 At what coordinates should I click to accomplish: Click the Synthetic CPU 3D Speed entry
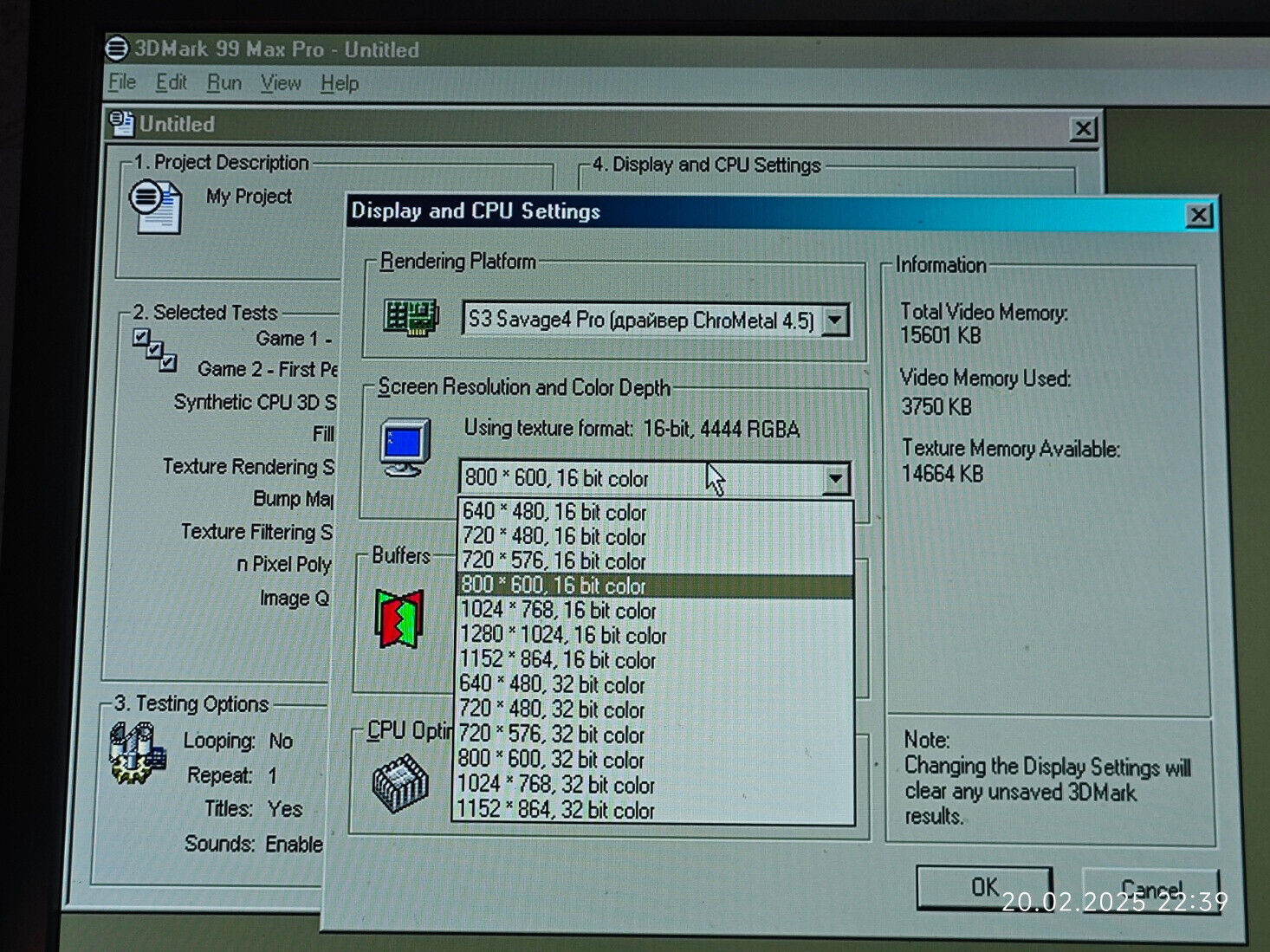tap(255, 402)
